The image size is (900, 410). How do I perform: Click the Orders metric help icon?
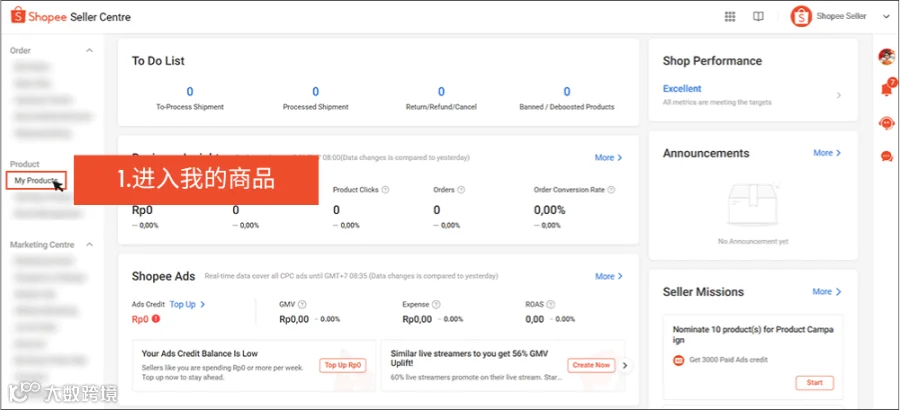tap(461, 190)
